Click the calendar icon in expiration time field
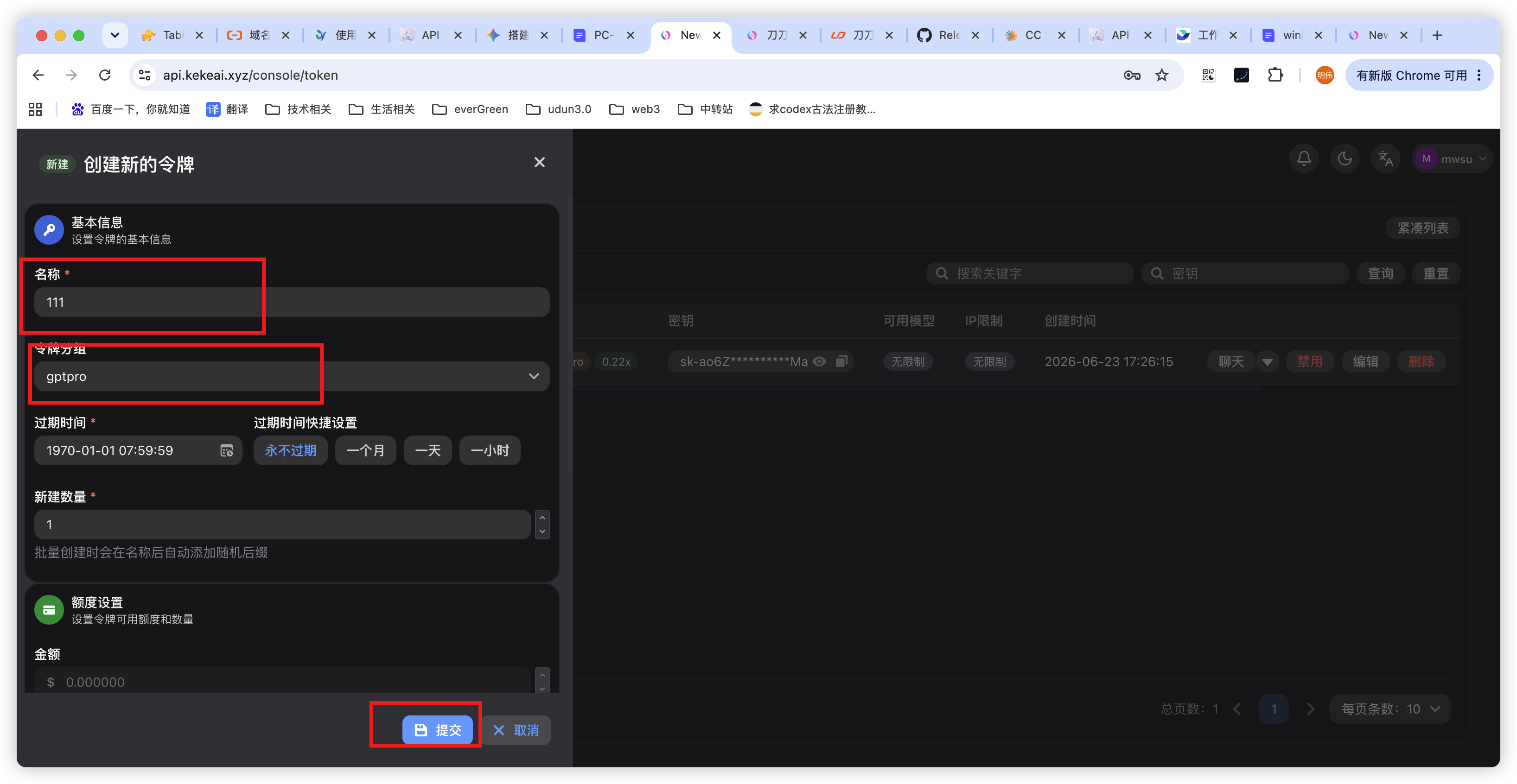The height and width of the screenshot is (784, 1517). [227, 450]
